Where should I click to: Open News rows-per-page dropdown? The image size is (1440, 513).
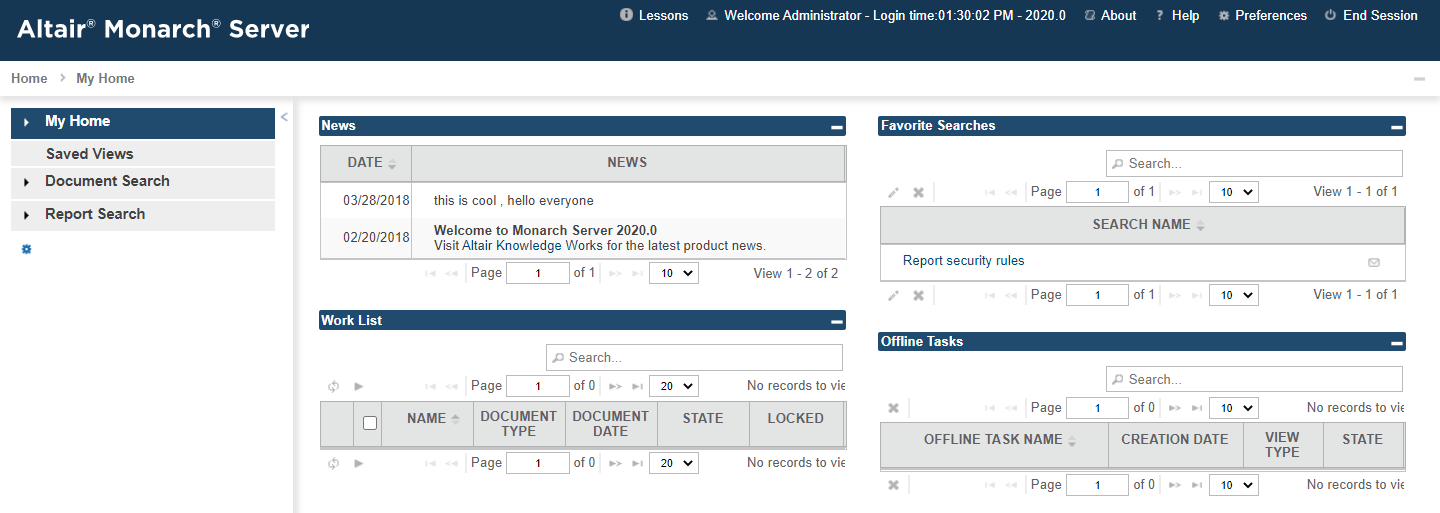pyautogui.click(x=674, y=273)
